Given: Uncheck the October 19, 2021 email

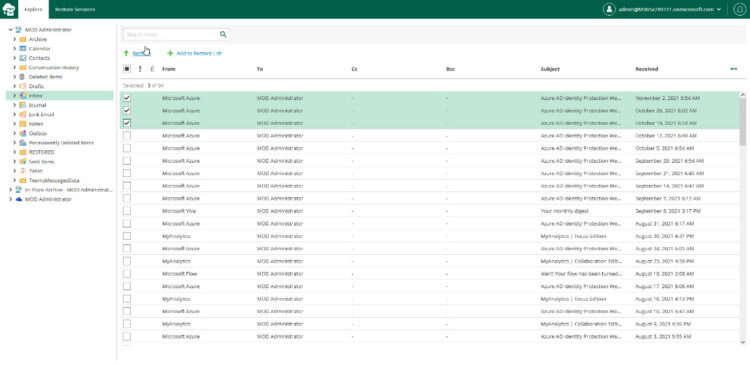Looking at the screenshot, I should tap(127, 123).
